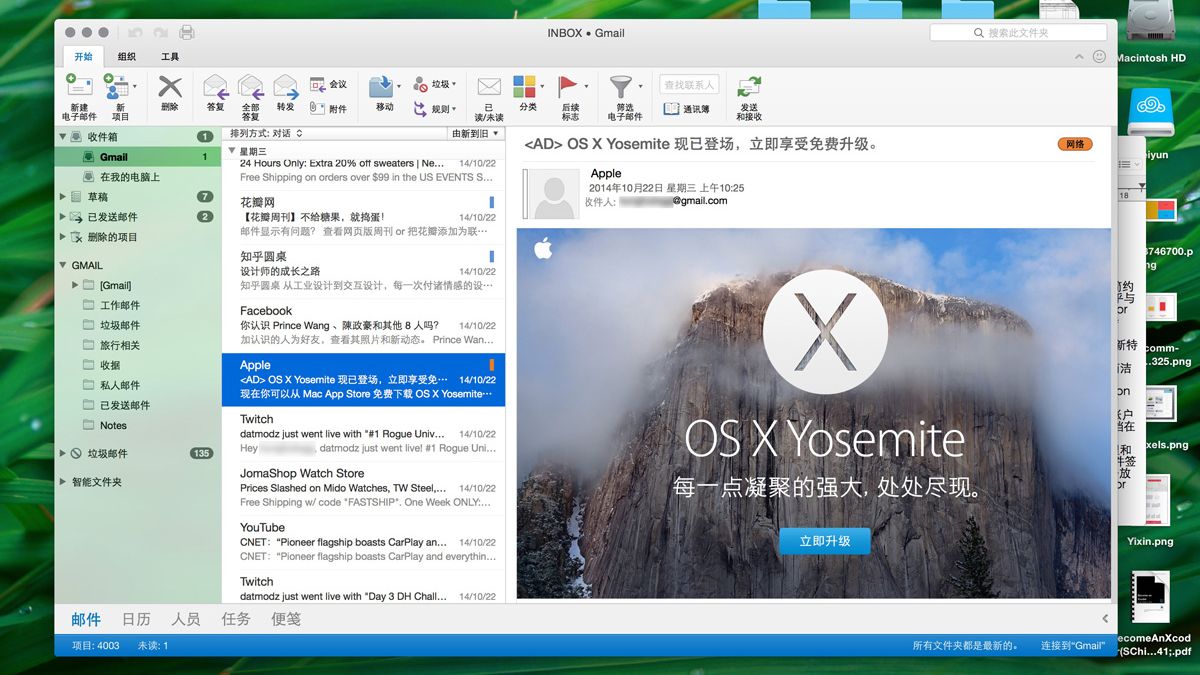Click the orange 网络 category tag
The width and height of the screenshot is (1200, 675).
click(x=1075, y=144)
